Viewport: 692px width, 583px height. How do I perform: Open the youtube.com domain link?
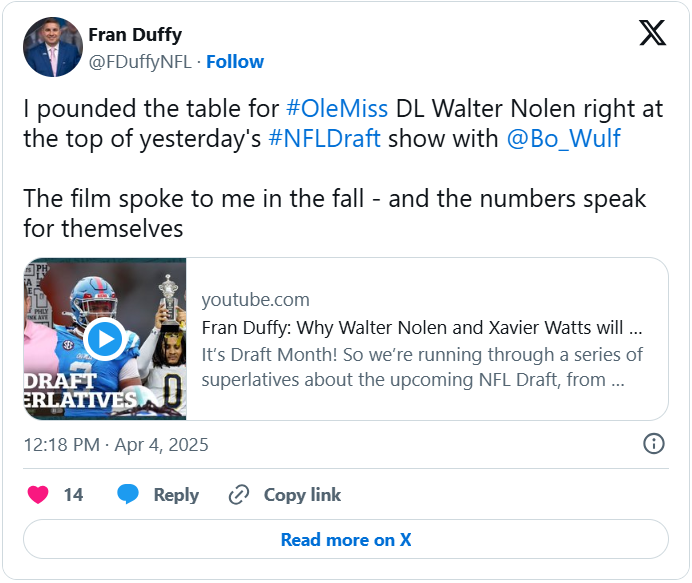pyautogui.click(x=255, y=300)
